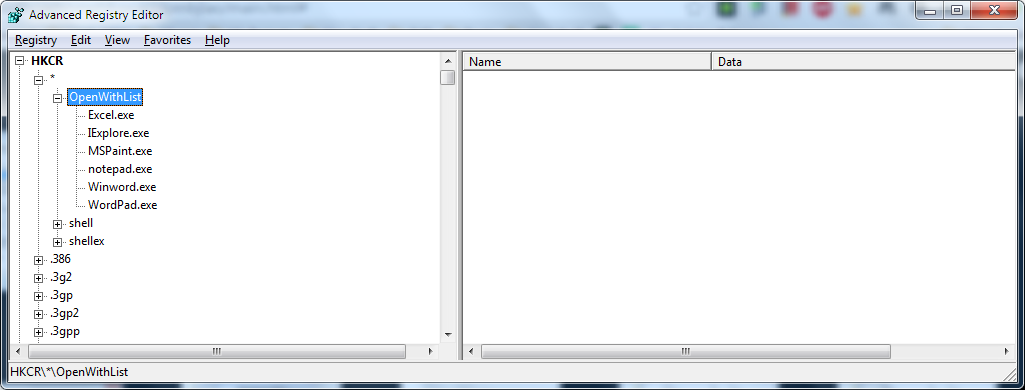Select IExplore.exe subkey
The height and width of the screenshot is (390, 1025).
click(118, 133)
